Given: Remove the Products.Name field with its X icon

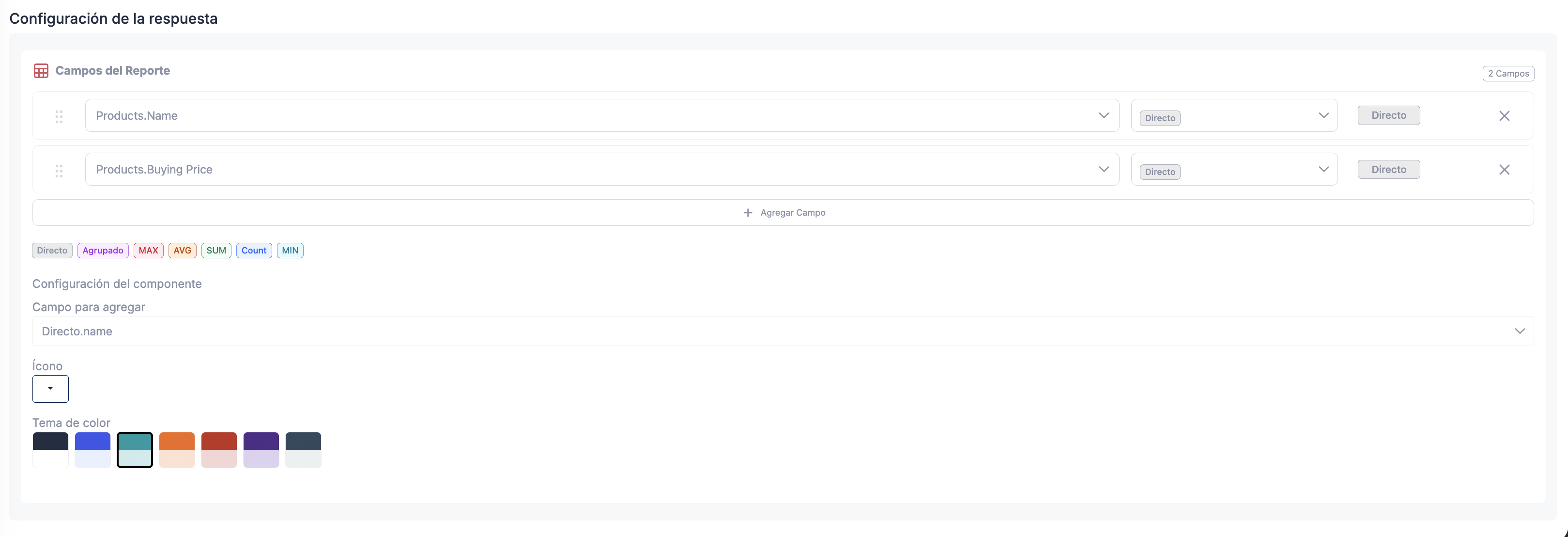Looking at the screenshot, I should (1505, 115).
